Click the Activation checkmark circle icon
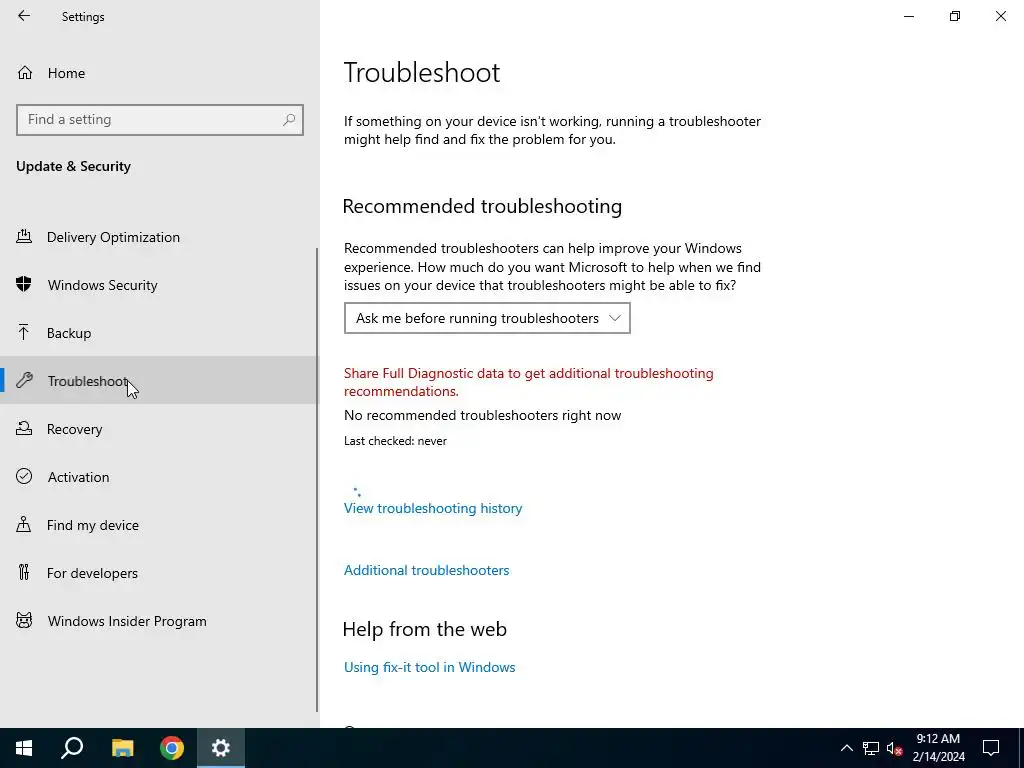This screenshot has height=768, width=1024. pos(24,476)
